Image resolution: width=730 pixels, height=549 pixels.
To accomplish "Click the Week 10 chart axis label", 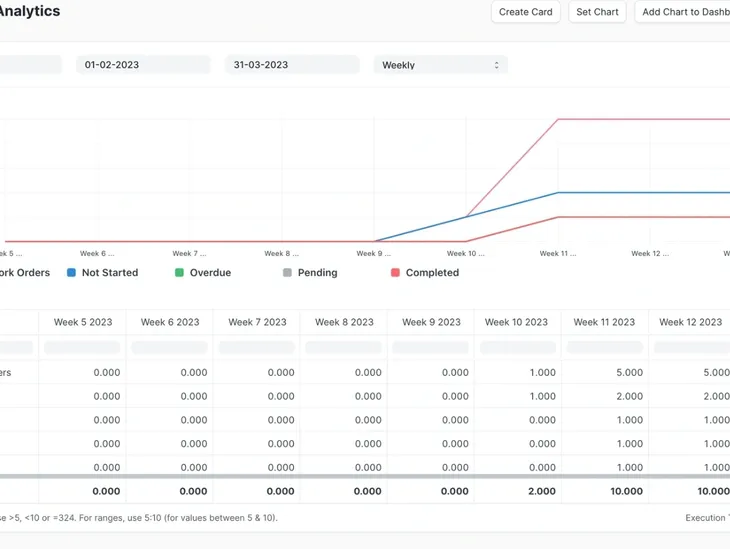I will pyautogui.click(x=466, y=254).
